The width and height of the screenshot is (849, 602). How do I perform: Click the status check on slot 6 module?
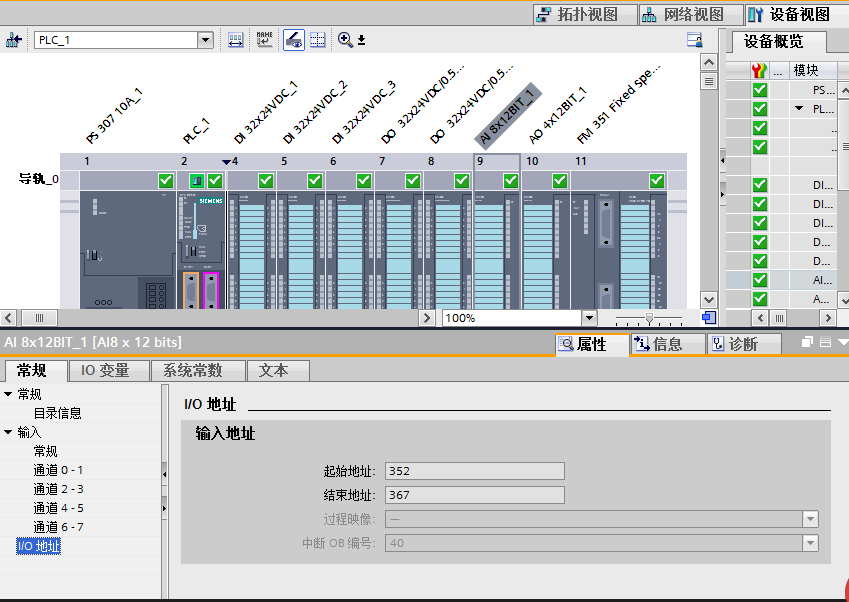click(364, 180)
